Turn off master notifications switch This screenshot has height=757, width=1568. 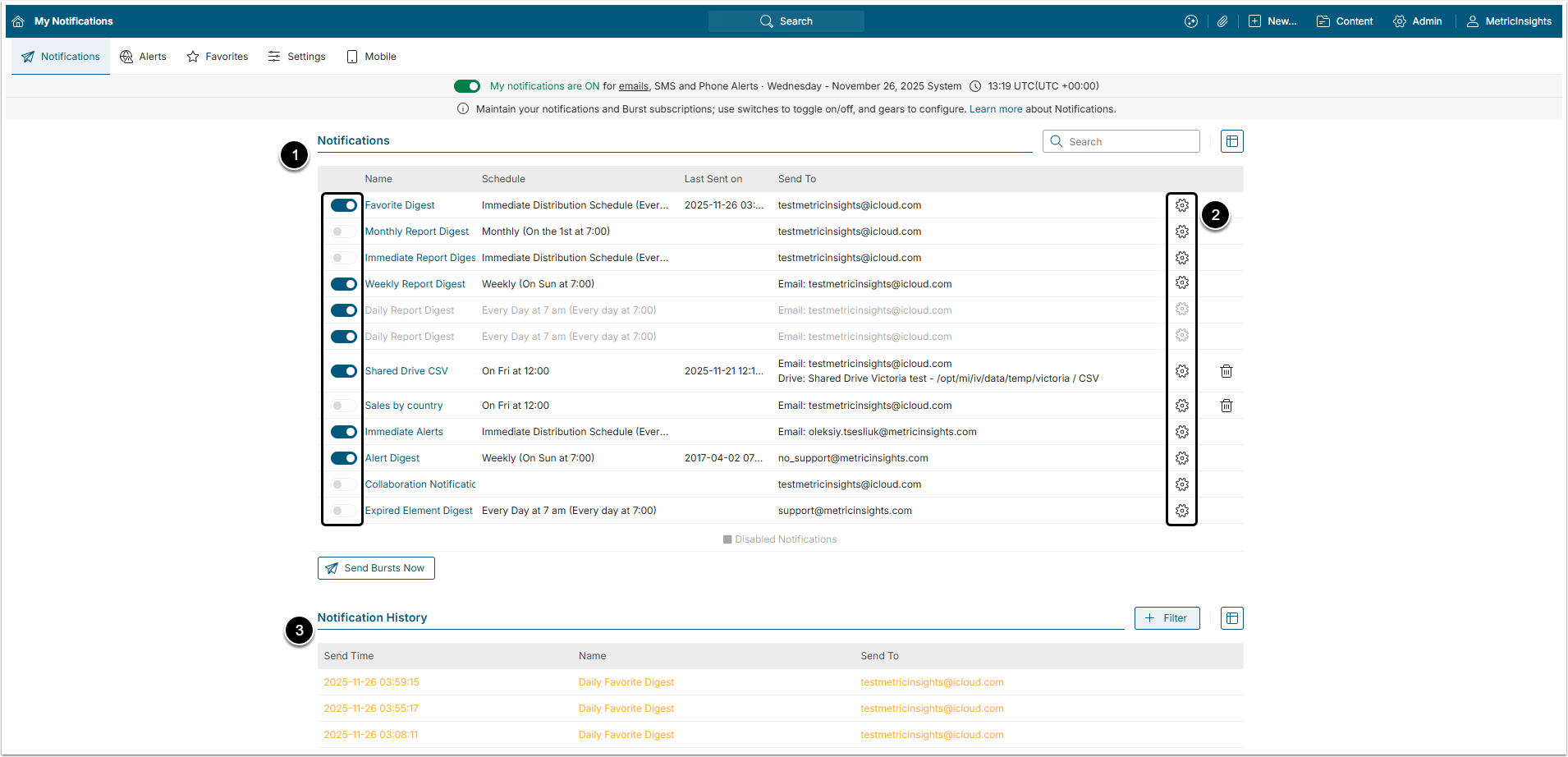pos(467,86)
